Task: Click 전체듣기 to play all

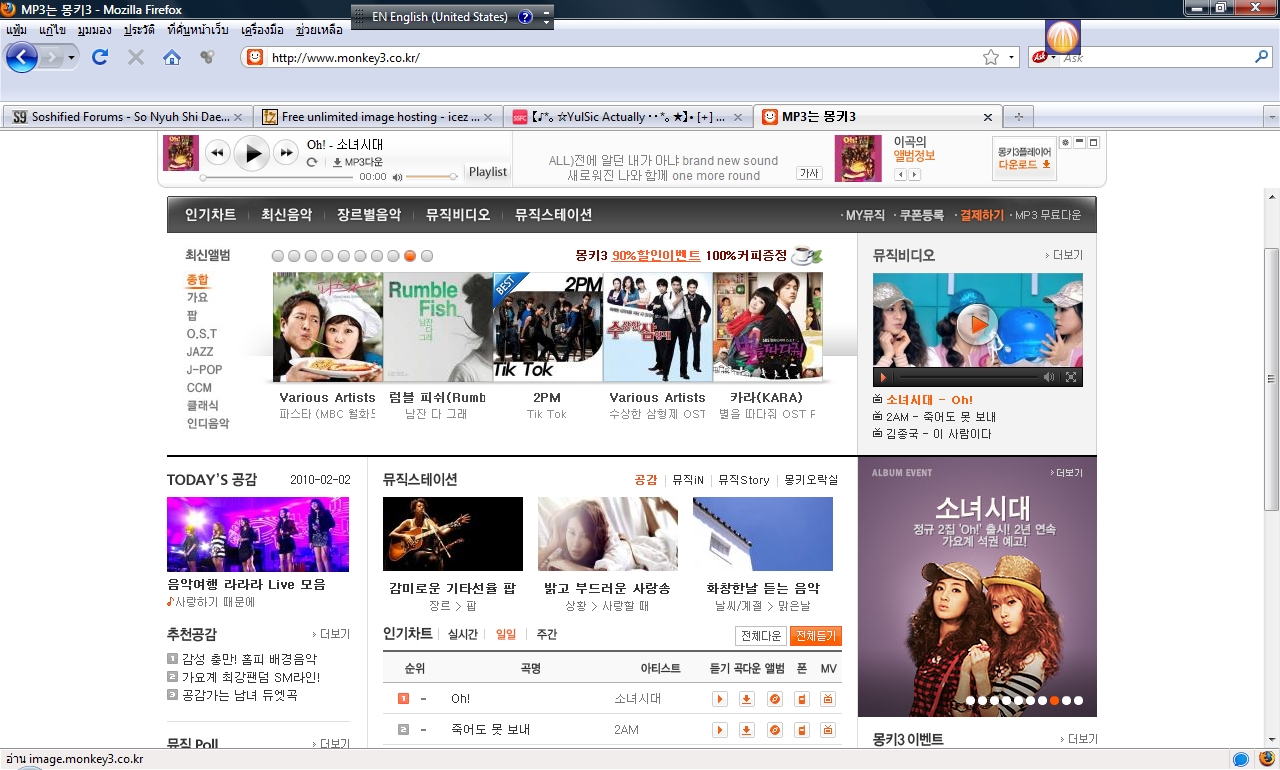Action: 816,636
